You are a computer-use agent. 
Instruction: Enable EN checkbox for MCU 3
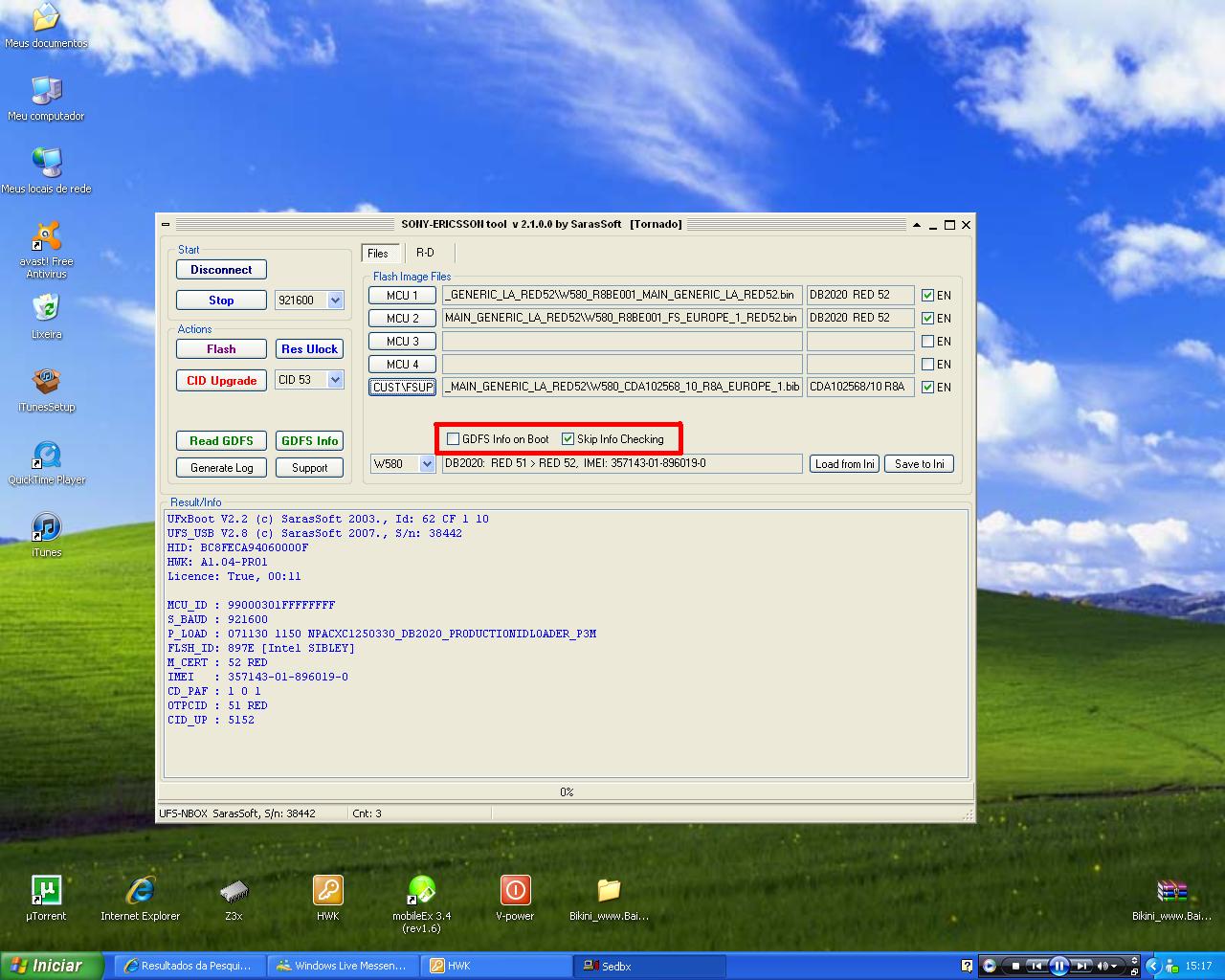tap(927, 342)
